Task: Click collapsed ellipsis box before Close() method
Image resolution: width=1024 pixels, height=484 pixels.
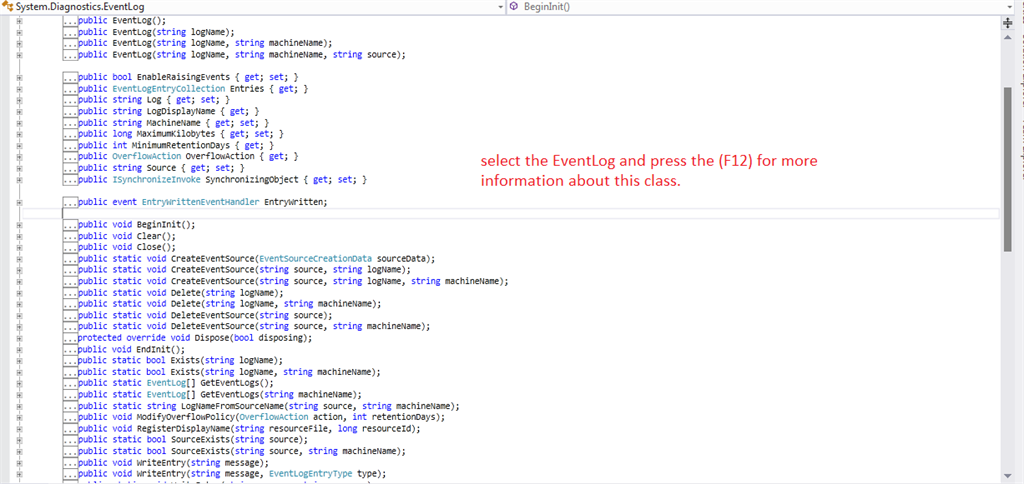Action: (71, 247)
